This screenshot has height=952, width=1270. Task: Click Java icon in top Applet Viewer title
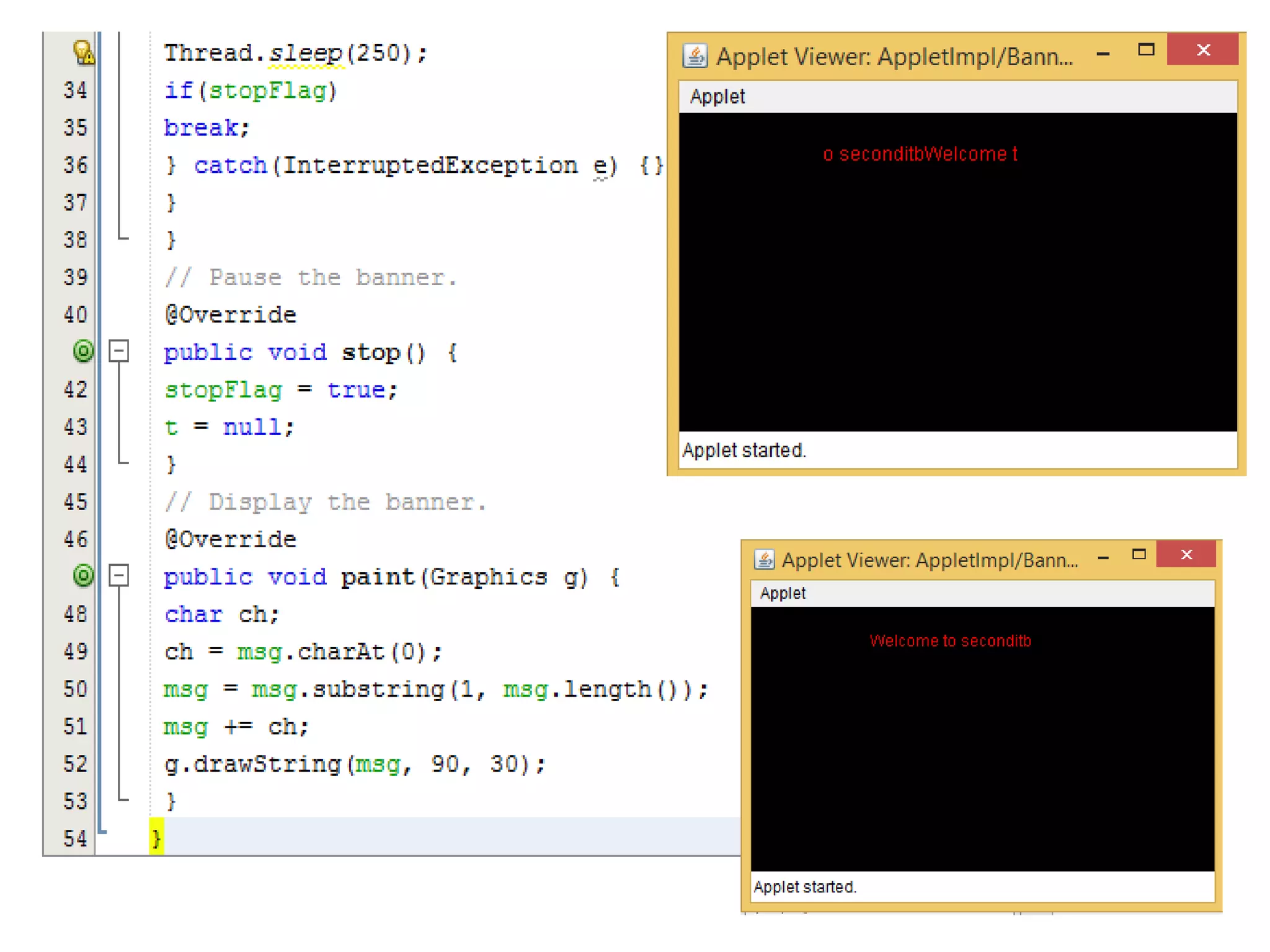tap(695, 56)
